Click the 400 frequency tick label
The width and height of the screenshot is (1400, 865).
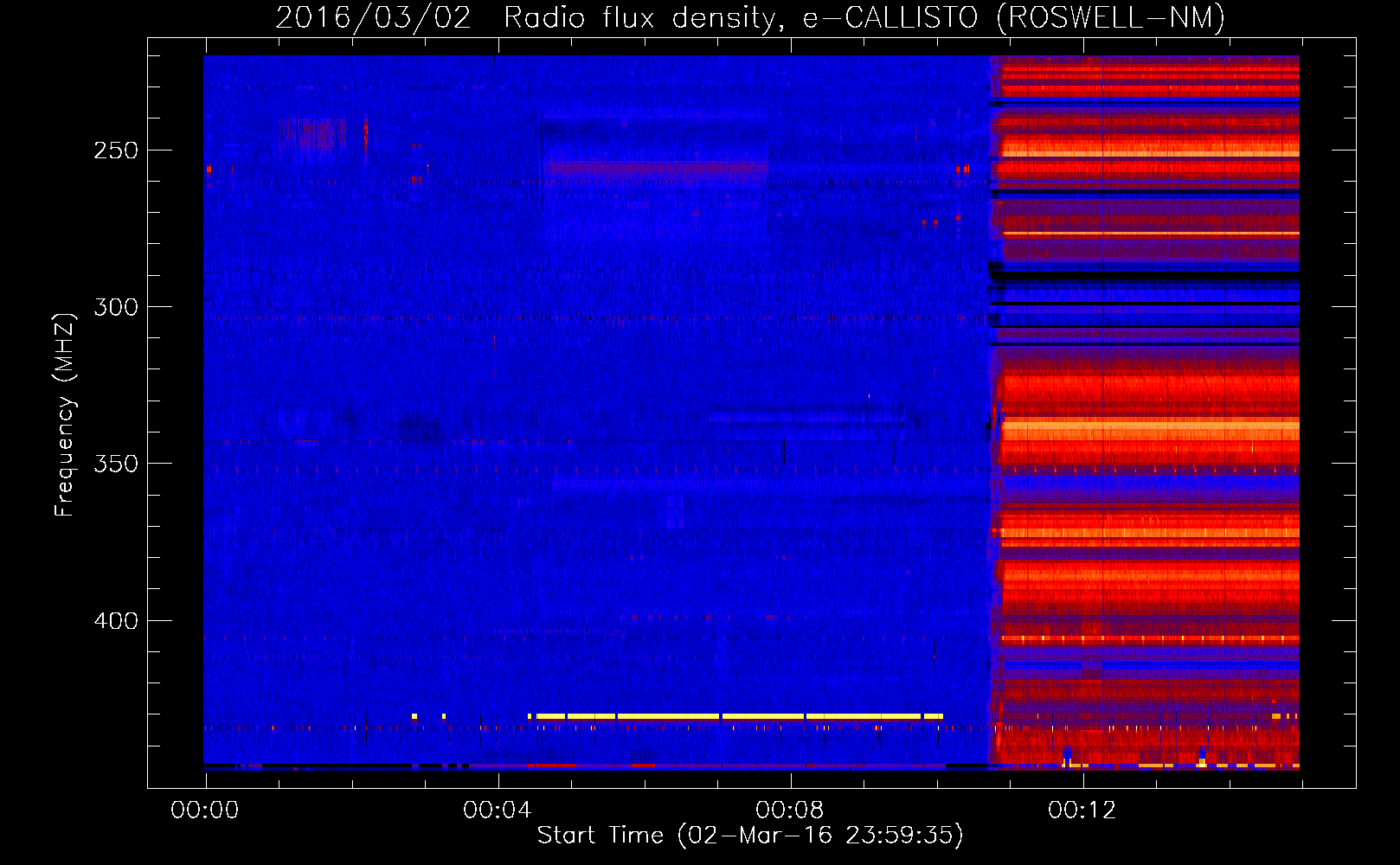(x=116, y=621)
